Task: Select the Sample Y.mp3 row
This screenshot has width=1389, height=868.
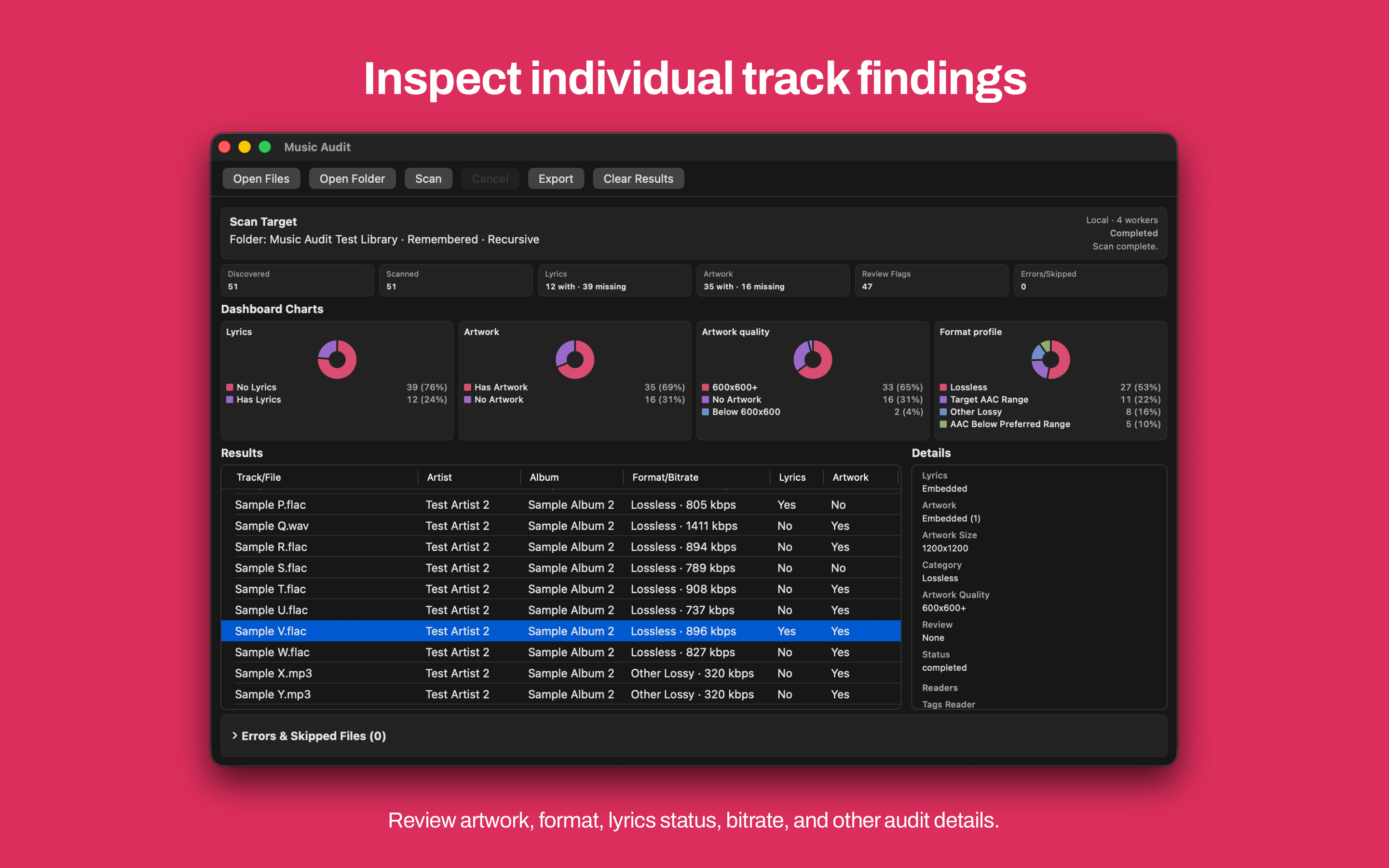Action: [x=561, y=694]
